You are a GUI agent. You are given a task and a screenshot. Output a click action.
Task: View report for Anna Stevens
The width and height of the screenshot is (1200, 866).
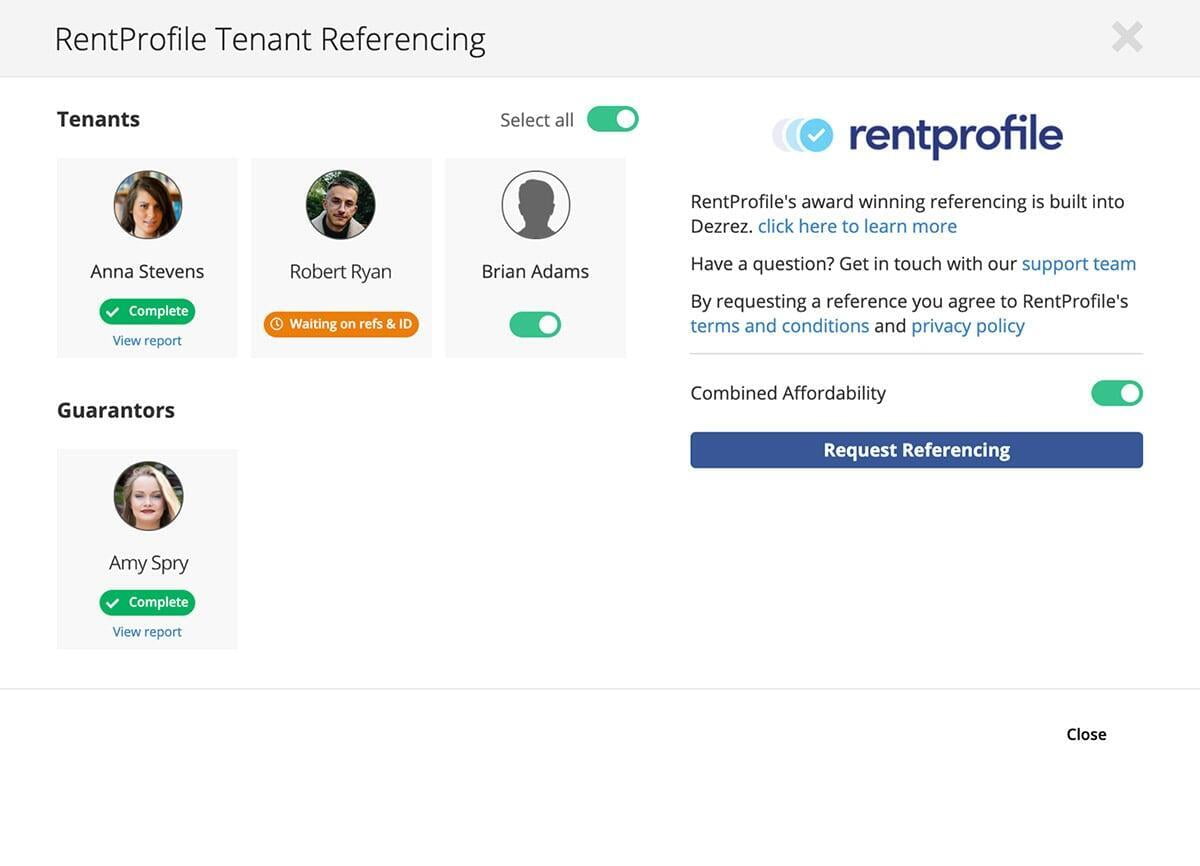147,341
